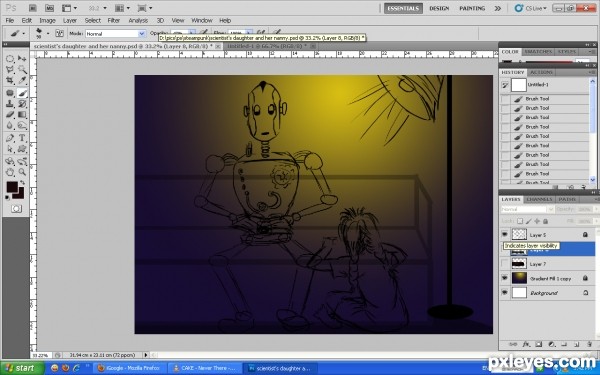Select the Eyedropper tool
The image size is (600, 375).
click(22, 80)
